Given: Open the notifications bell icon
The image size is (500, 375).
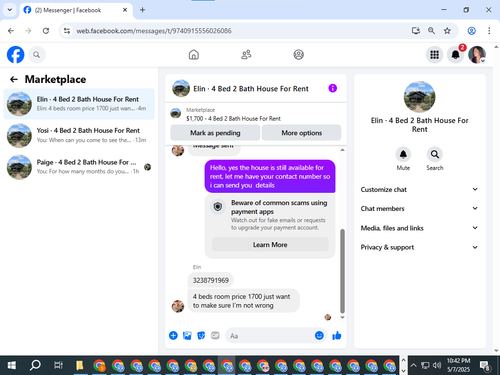Looking at the screenshot, I should pos(456,55).
